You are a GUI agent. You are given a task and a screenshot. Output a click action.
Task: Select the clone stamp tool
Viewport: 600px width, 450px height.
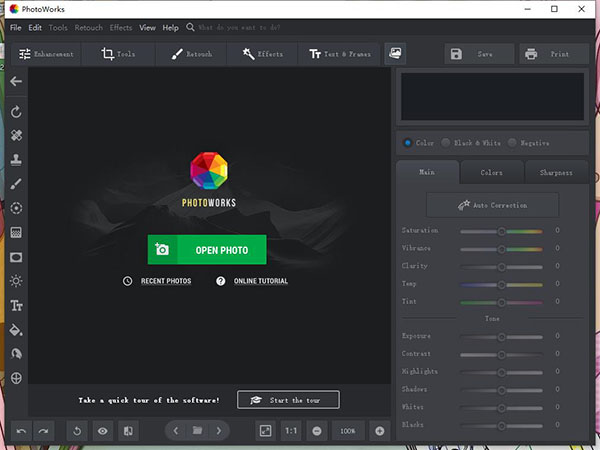tap(16, 160)
